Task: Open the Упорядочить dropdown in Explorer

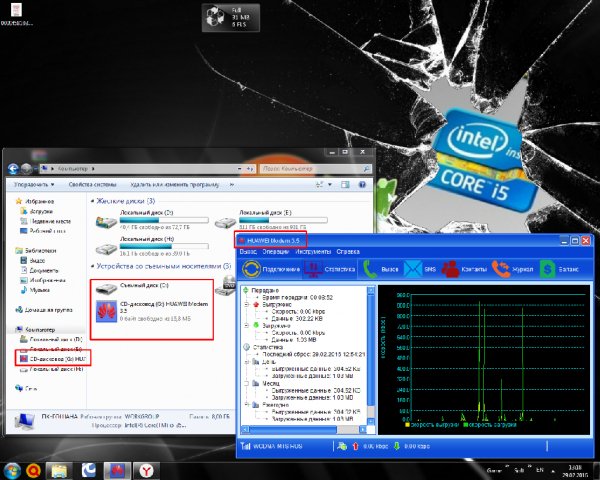Action: (34, 184)
